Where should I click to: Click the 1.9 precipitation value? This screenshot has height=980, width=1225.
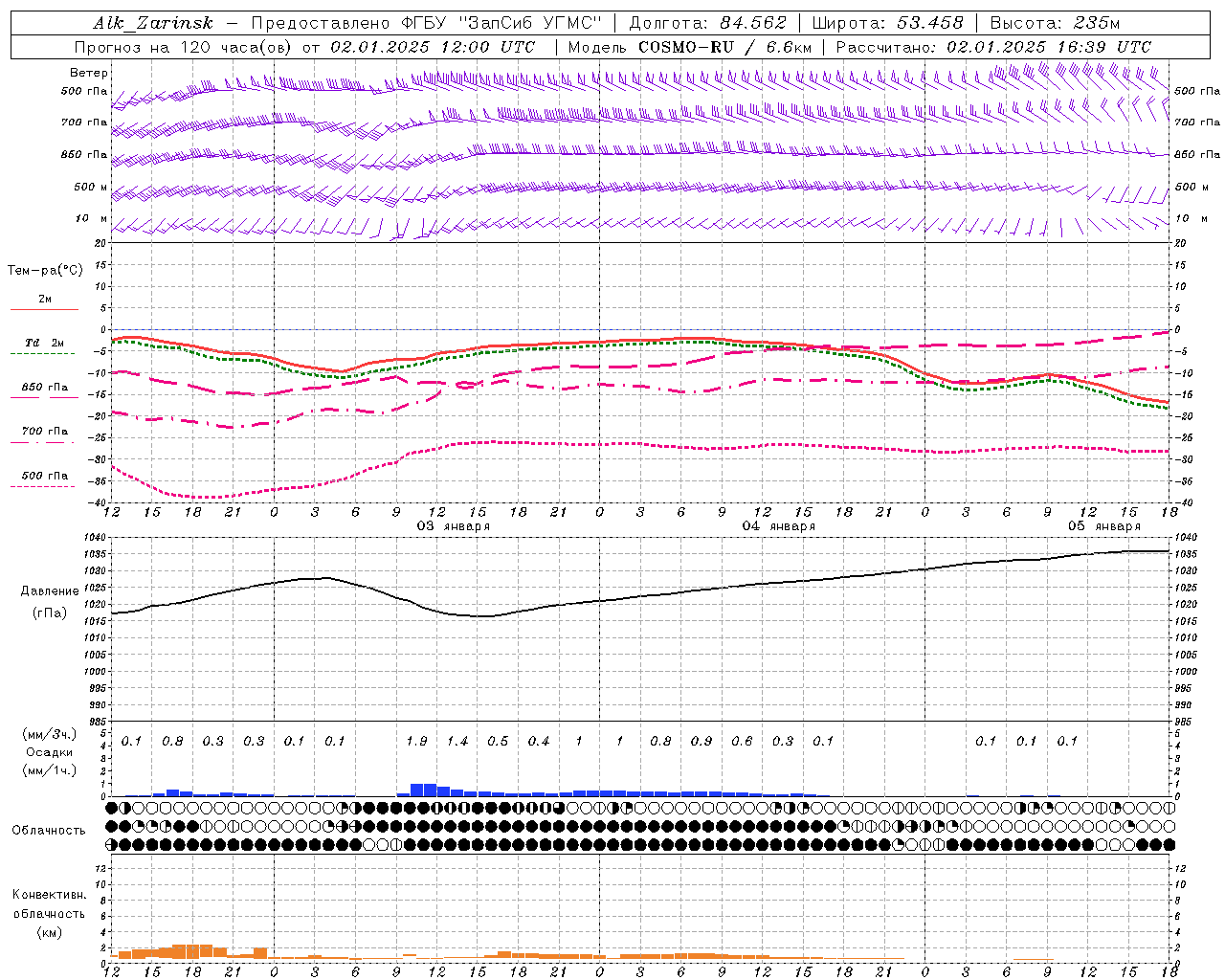point(416,741)
